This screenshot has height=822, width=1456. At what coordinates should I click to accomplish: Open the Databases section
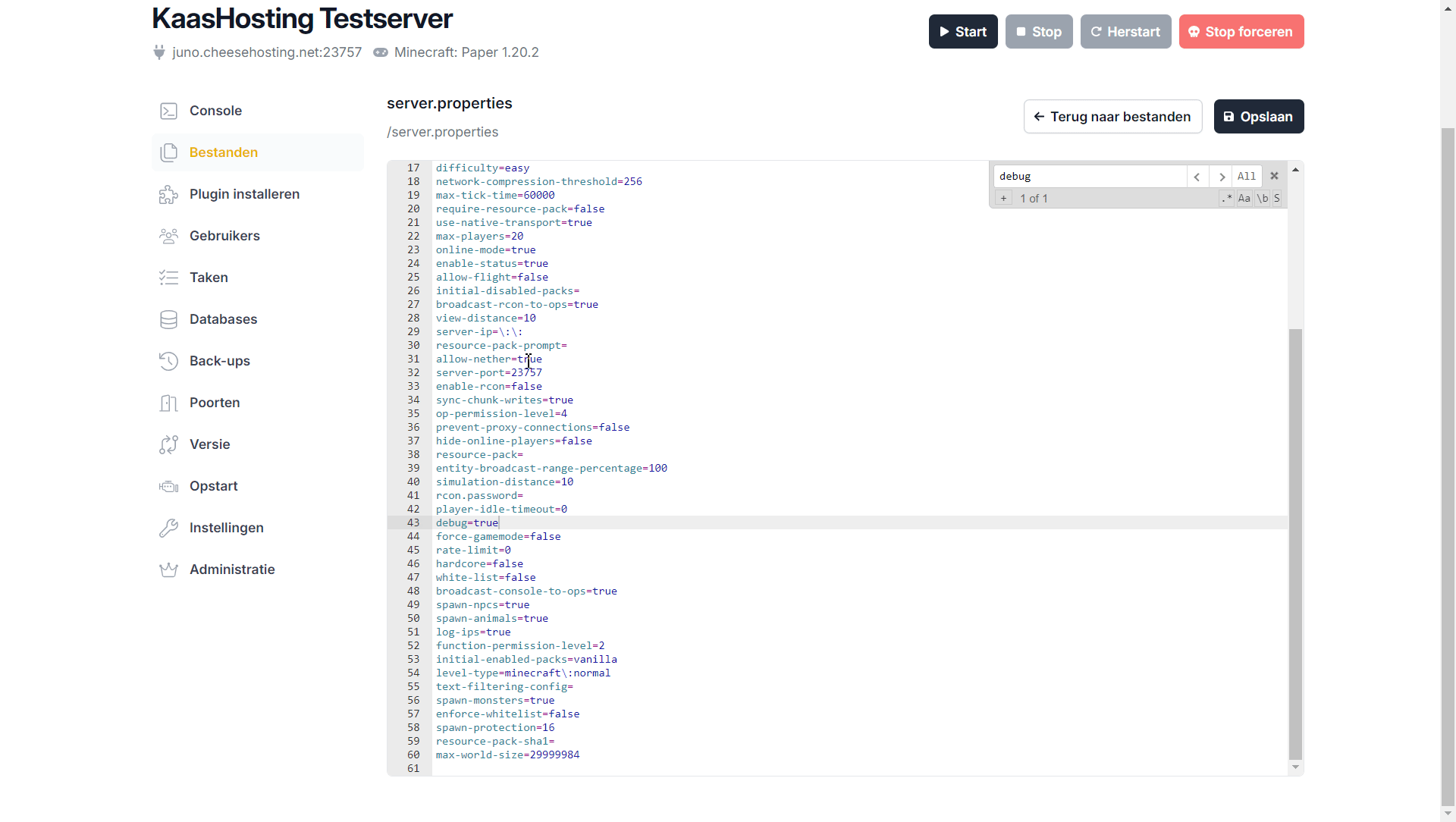223,319
